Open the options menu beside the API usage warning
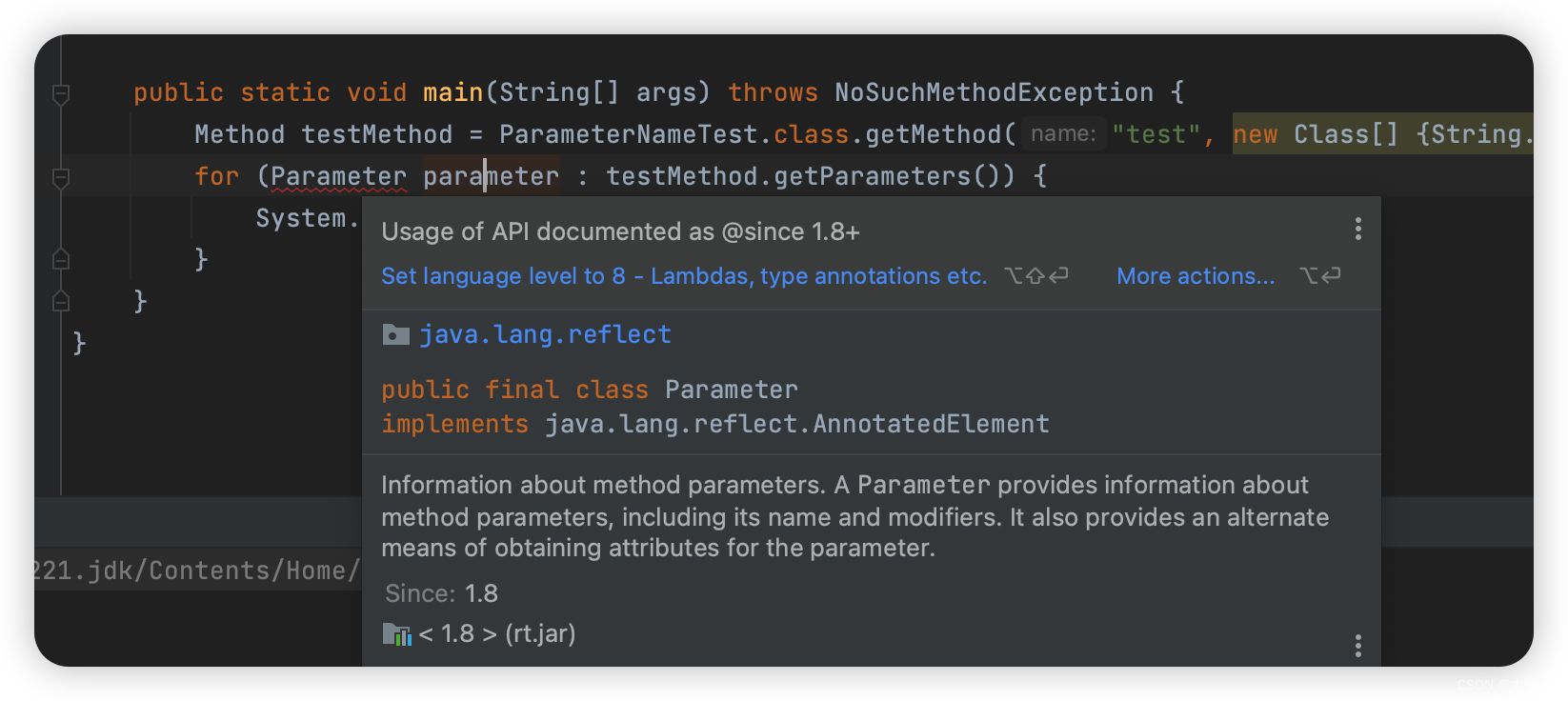Viewport: 1568px width, 701px height. point(1357,229)
